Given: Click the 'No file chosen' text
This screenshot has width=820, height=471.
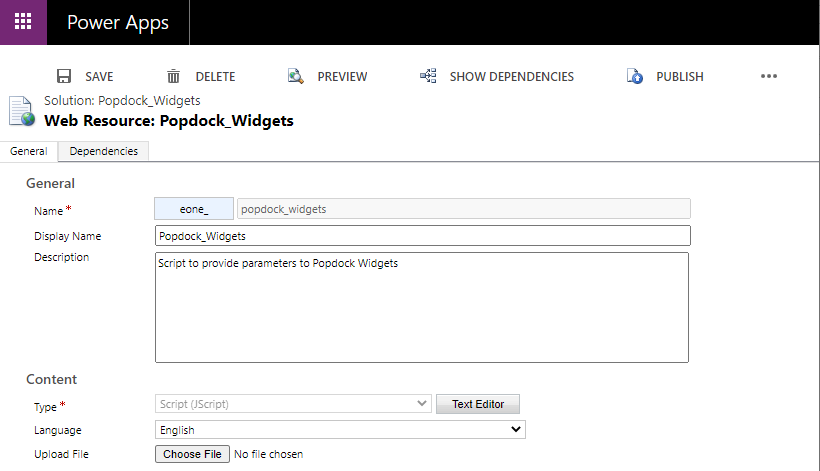Looking at the screenshot, I should click(268, 454).
